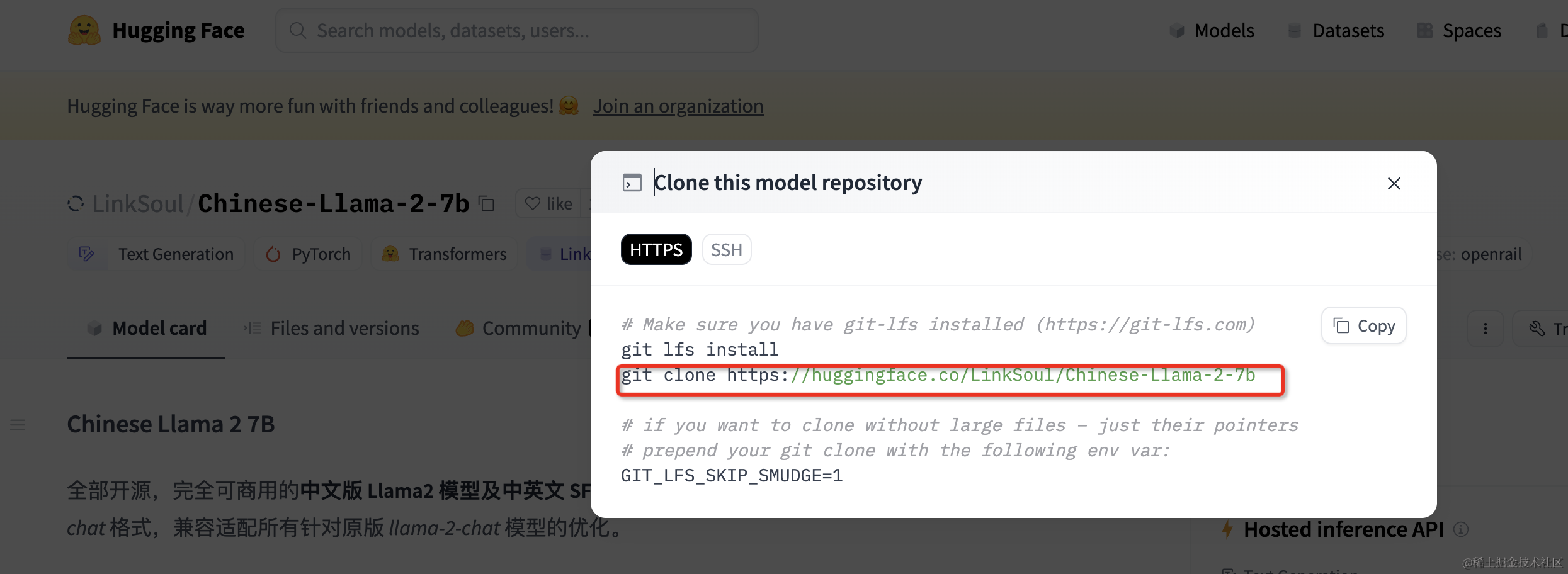
Task: Open the Spaces page in top navigation
Action: (x=1459, y=30)
